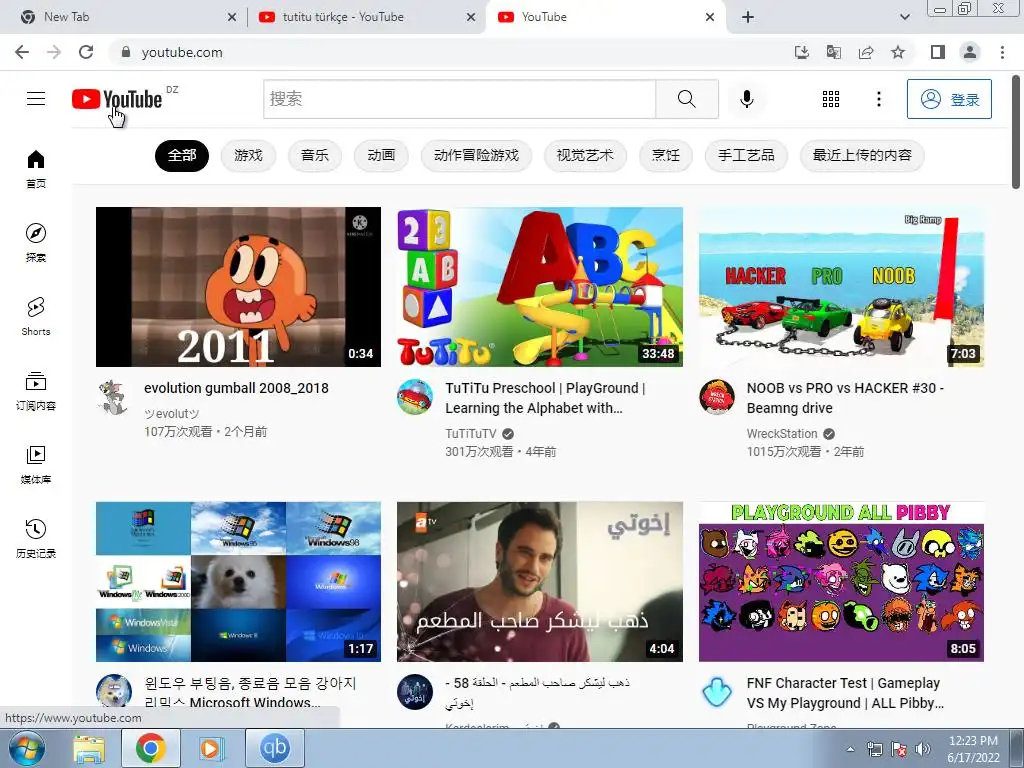Click the TuTiTuTV channel avatar

click(415, 397)
